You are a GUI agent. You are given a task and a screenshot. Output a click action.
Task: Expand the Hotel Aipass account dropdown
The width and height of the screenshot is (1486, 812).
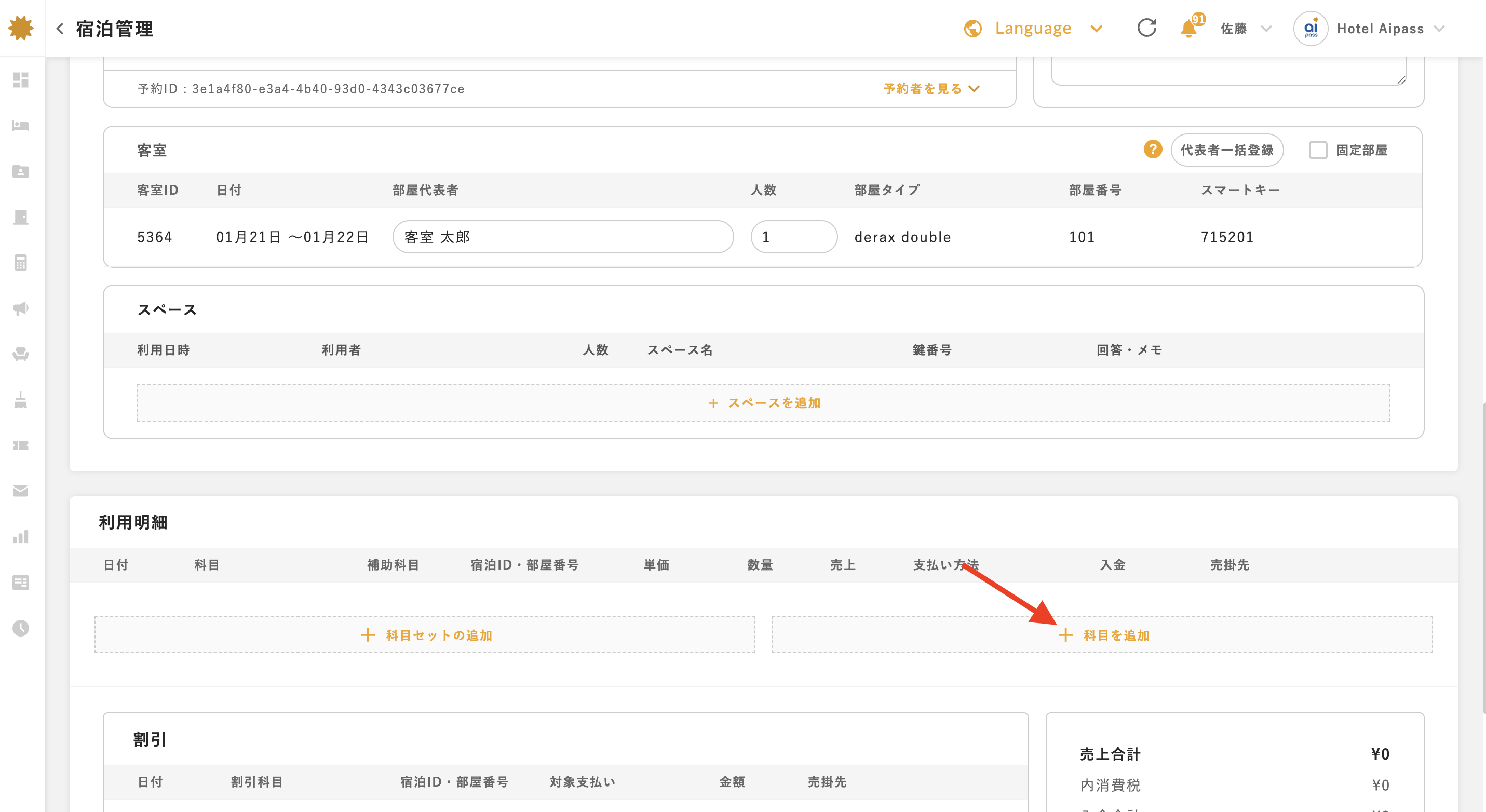[x=1390, y=28]
